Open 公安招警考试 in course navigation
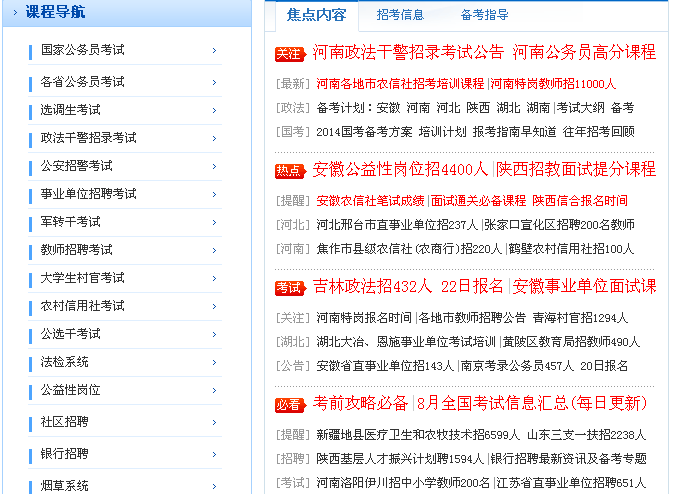673x494 pixels. [x=76, y=166]
